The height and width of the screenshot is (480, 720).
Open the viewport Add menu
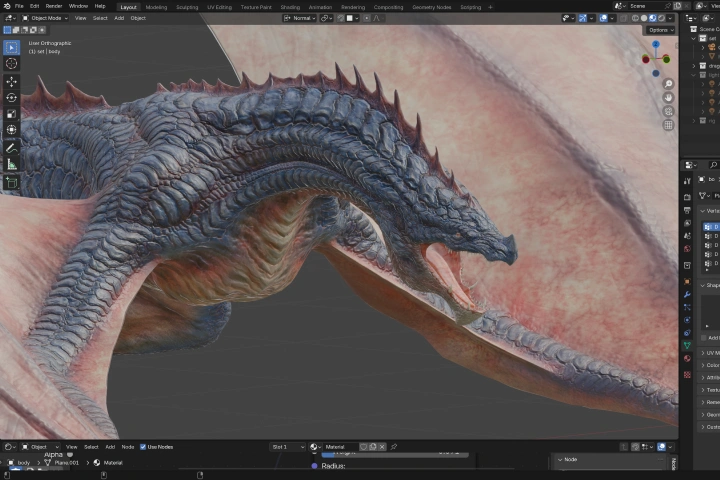(119, 18)
